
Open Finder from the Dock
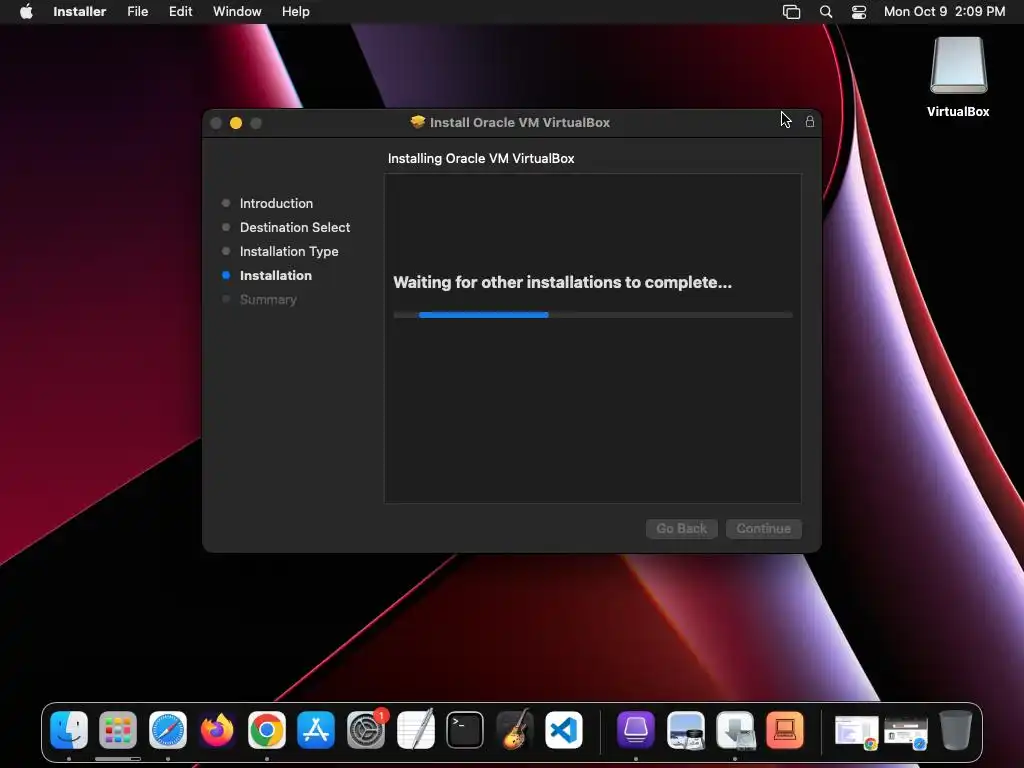[69, 730]
